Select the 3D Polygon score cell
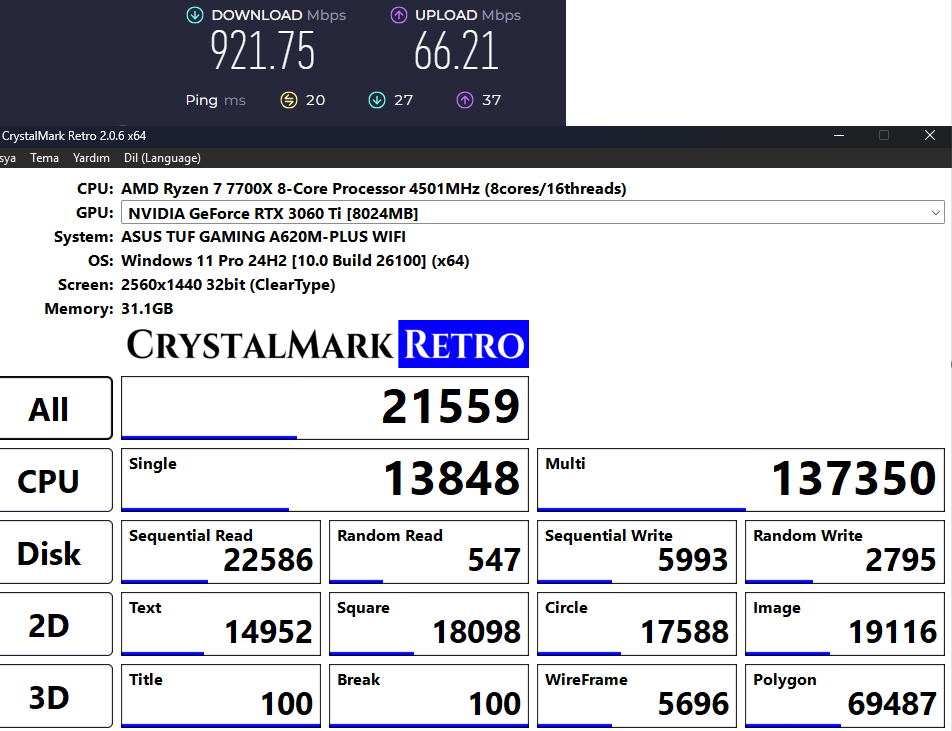 [845, 696]
